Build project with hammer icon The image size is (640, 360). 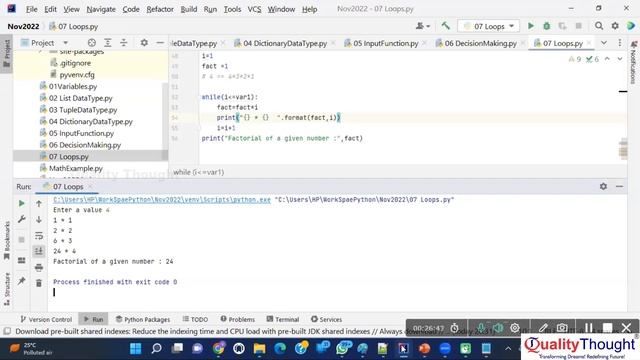coord(446,26)
